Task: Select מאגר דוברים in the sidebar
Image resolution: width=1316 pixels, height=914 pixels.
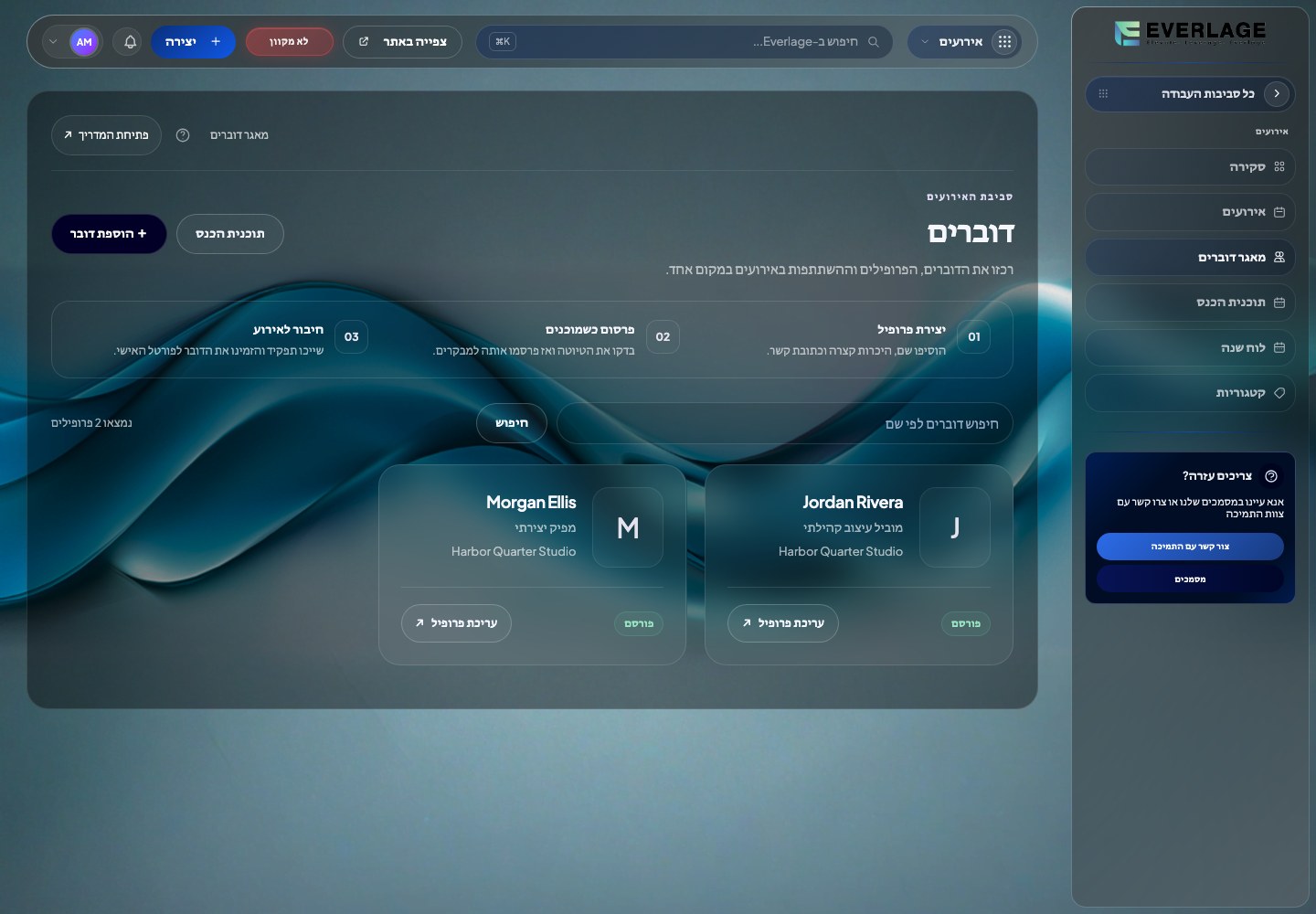Action: [x=1190, y=258]
